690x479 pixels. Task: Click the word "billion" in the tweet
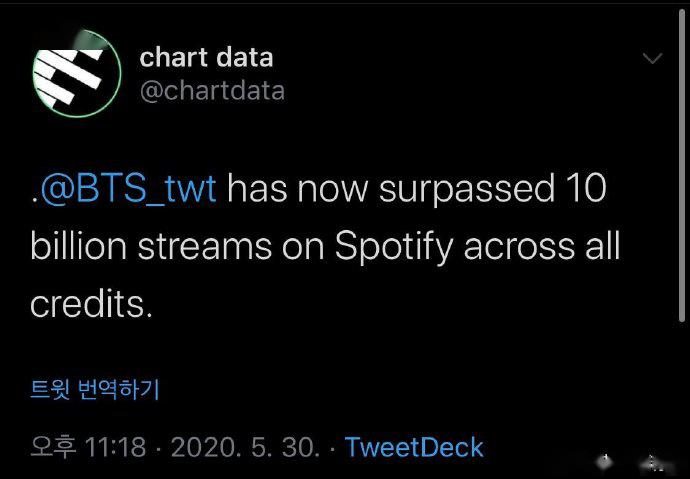tap(79, 247)
